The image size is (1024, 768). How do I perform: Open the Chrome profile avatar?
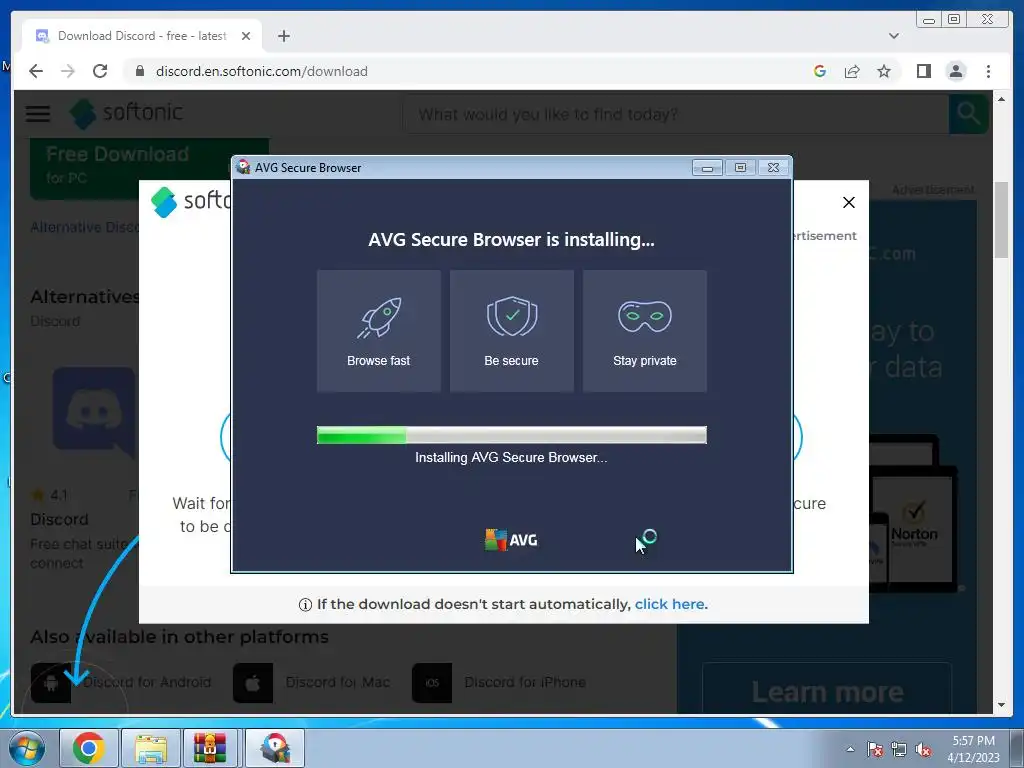pos(955,71)
